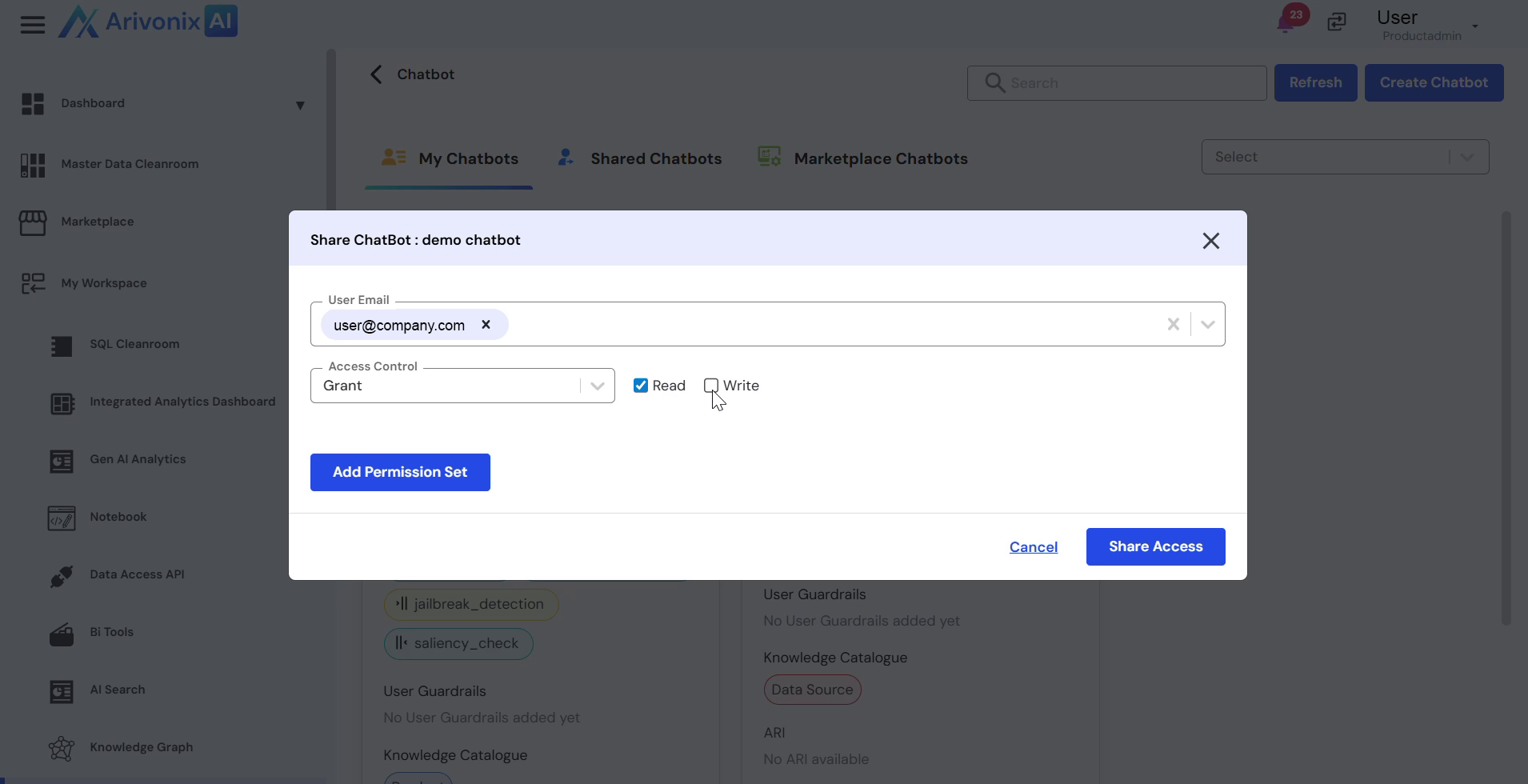Click the notification bell icon
The image size is (1528, 784).
pyautogui.click(x=1286, y=22)
